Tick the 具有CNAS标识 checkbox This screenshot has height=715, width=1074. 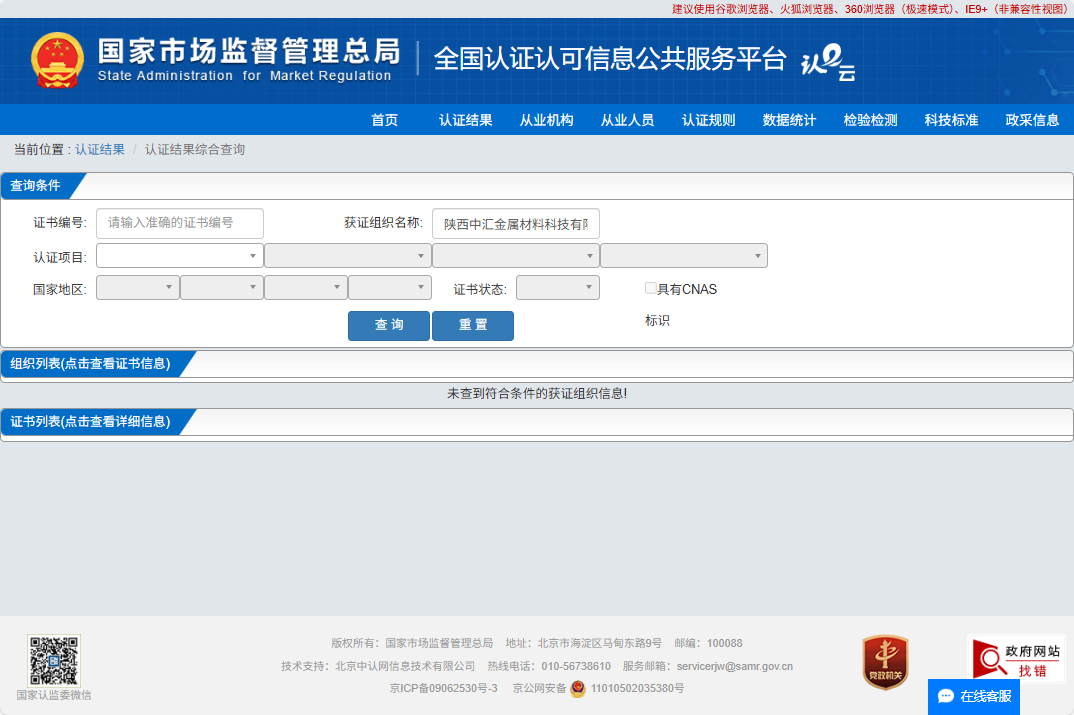(x=651, y=288)
